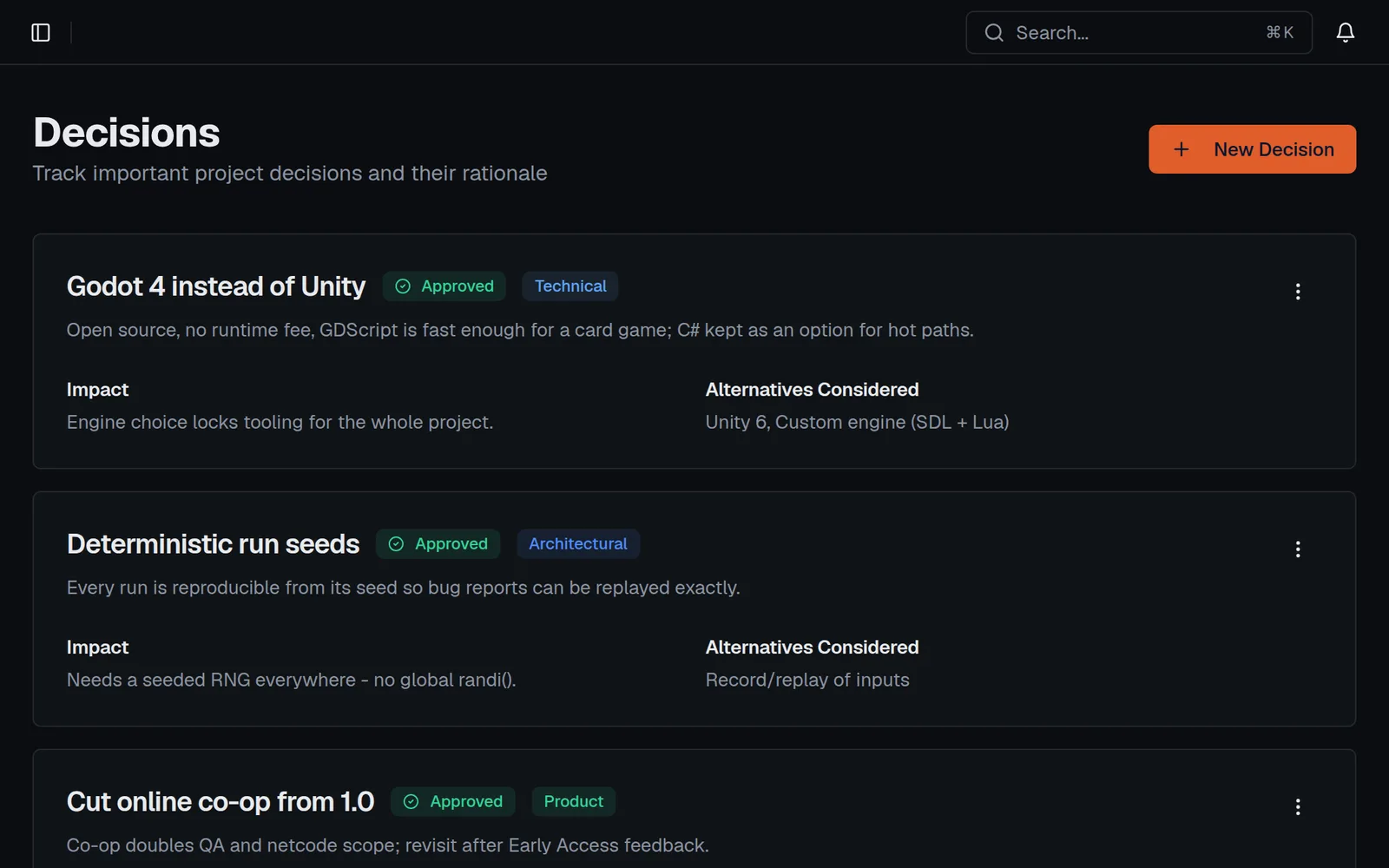Open options menu for Deterministic run seeds

1298,549
